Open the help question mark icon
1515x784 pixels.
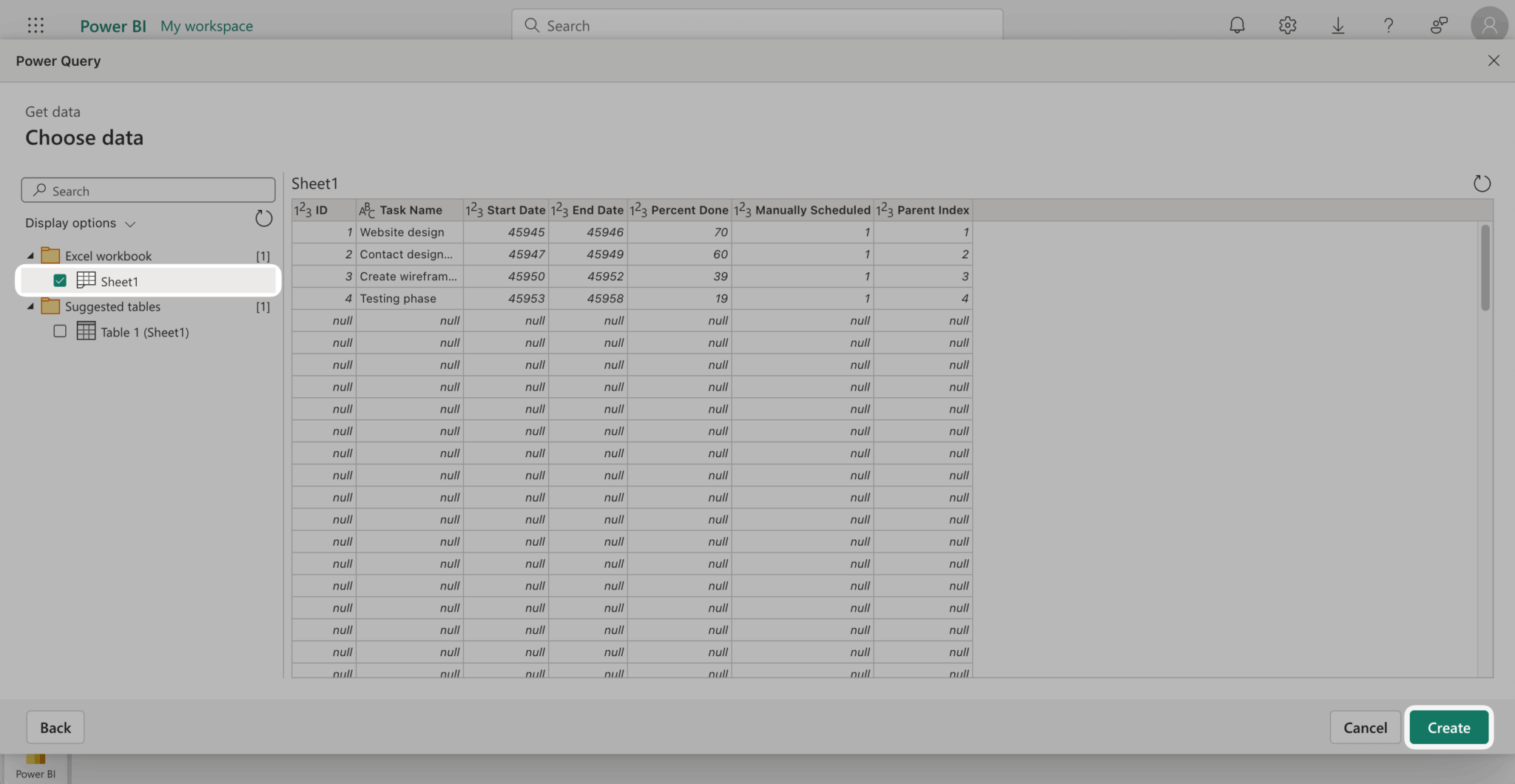click(1389, 26)
